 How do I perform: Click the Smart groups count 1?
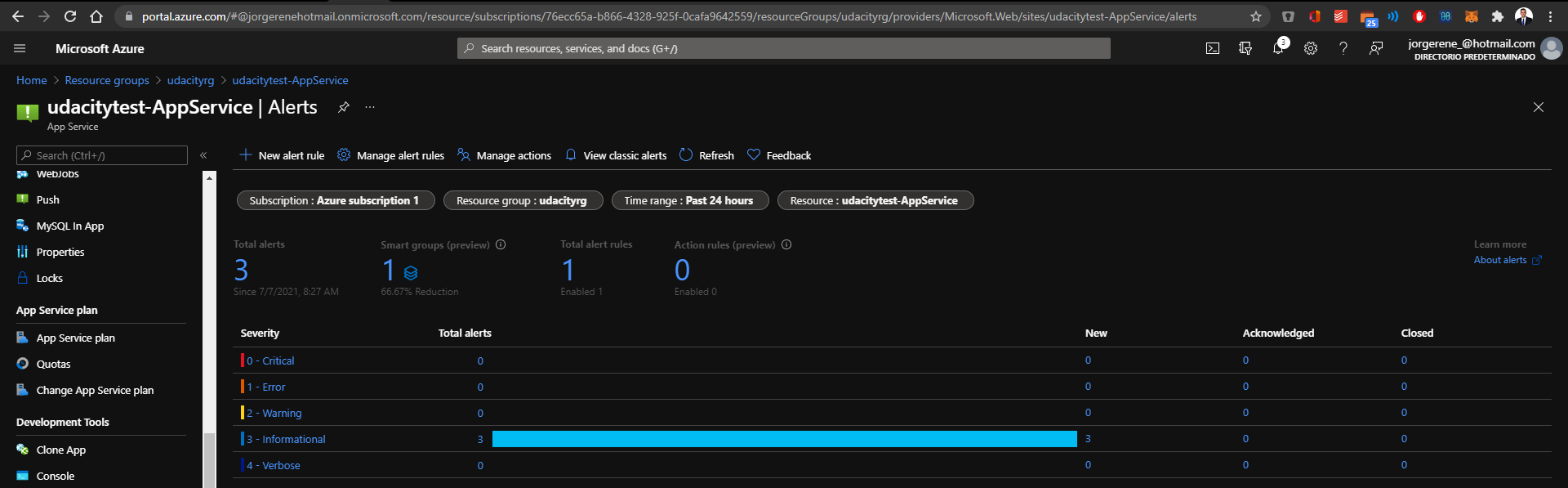[389, 271]
